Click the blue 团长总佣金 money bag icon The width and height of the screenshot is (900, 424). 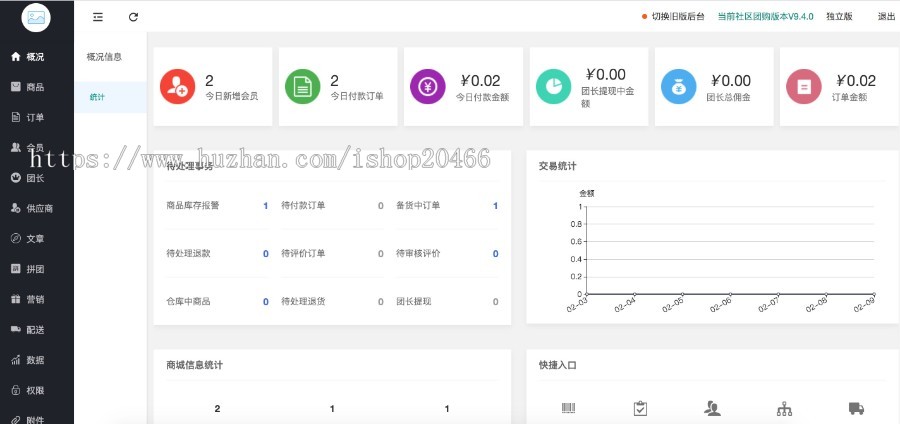pyautogui.click(x=678, y=87)
